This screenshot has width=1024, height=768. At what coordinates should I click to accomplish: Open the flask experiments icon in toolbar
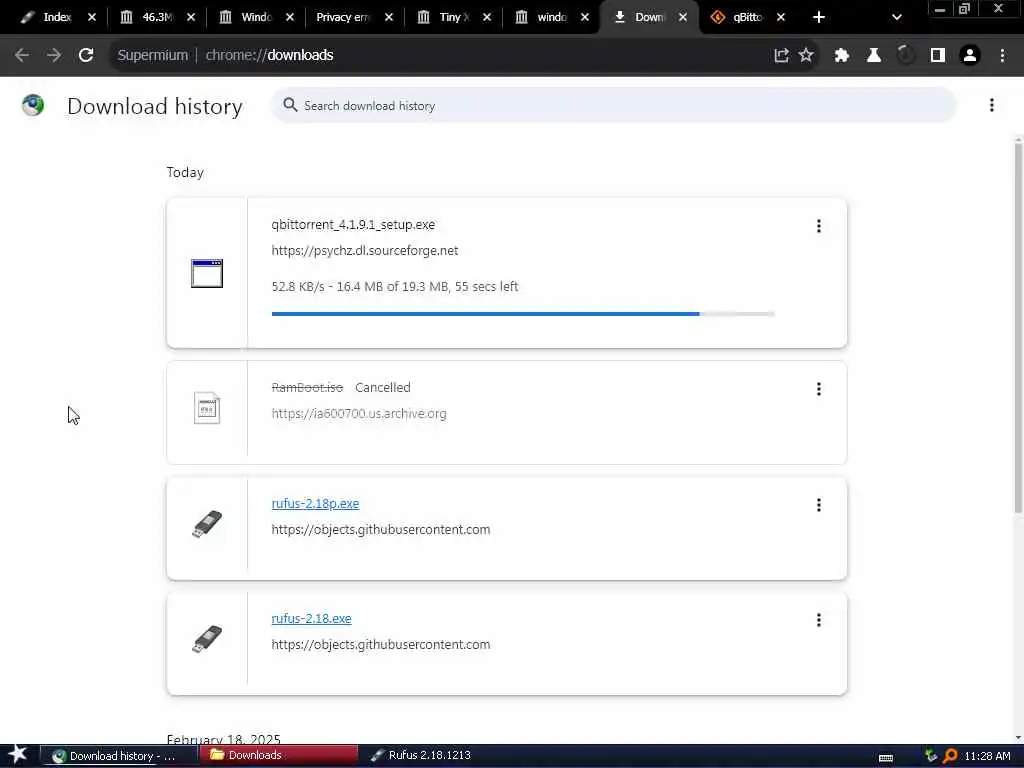click(873, 56)
